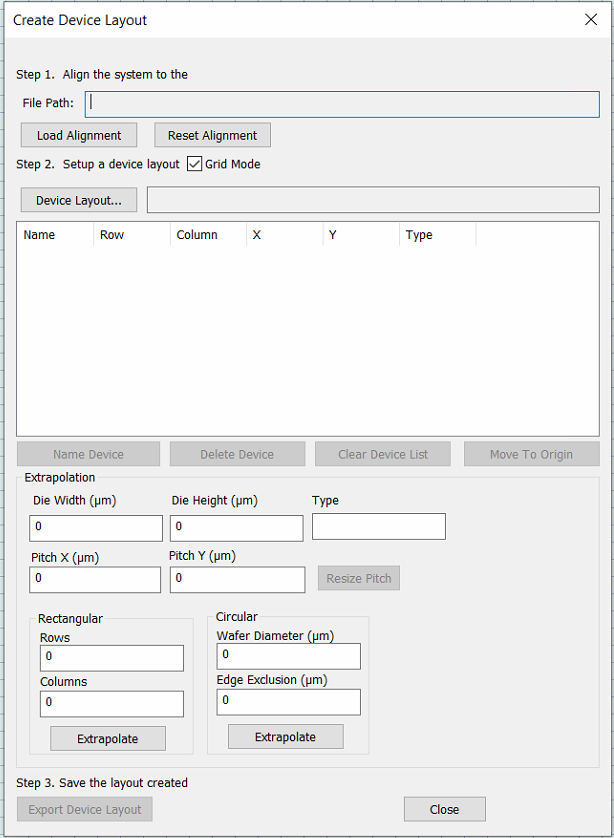Open the Device Layout... file chooser

(79, 200)
